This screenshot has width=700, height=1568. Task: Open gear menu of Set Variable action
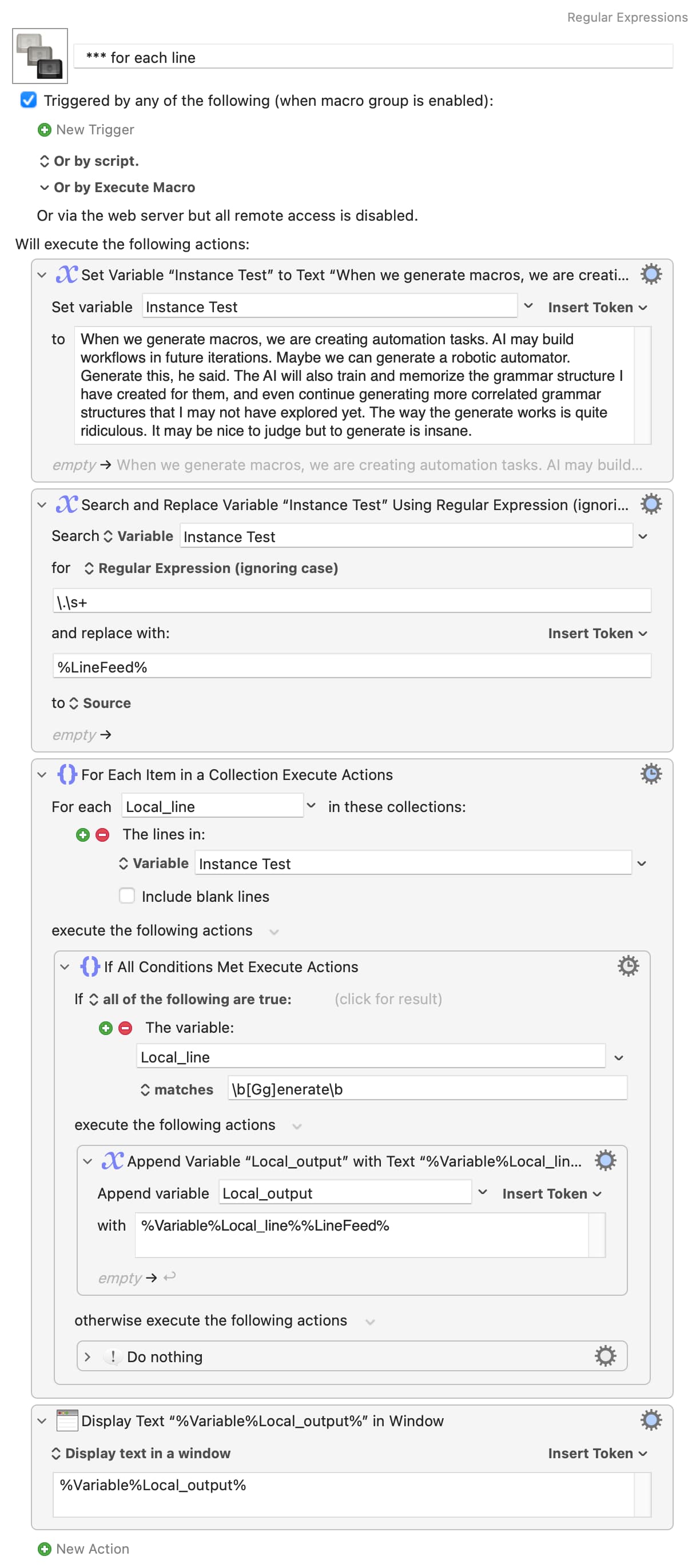point(651,274)
